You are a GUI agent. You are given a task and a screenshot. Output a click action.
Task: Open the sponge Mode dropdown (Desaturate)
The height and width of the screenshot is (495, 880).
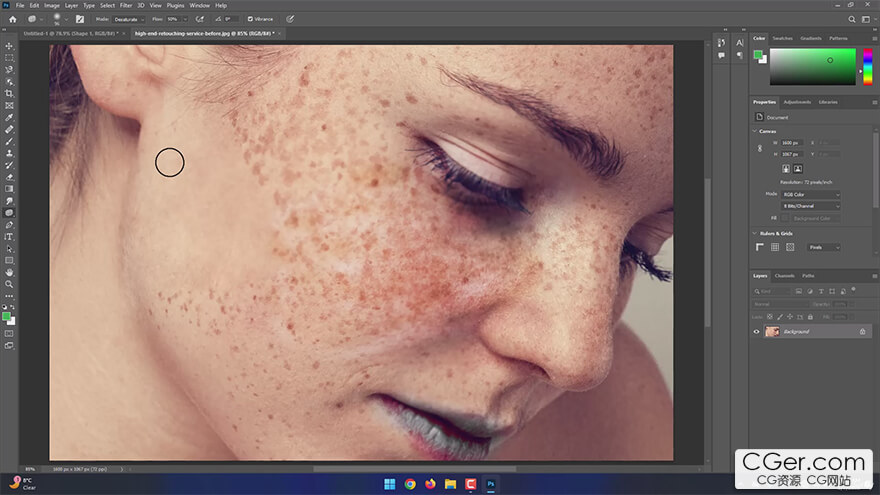point(127,18)
